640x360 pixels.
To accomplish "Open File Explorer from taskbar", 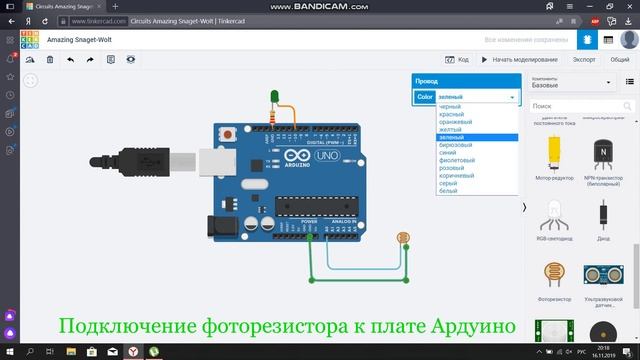I will (71, 351).
